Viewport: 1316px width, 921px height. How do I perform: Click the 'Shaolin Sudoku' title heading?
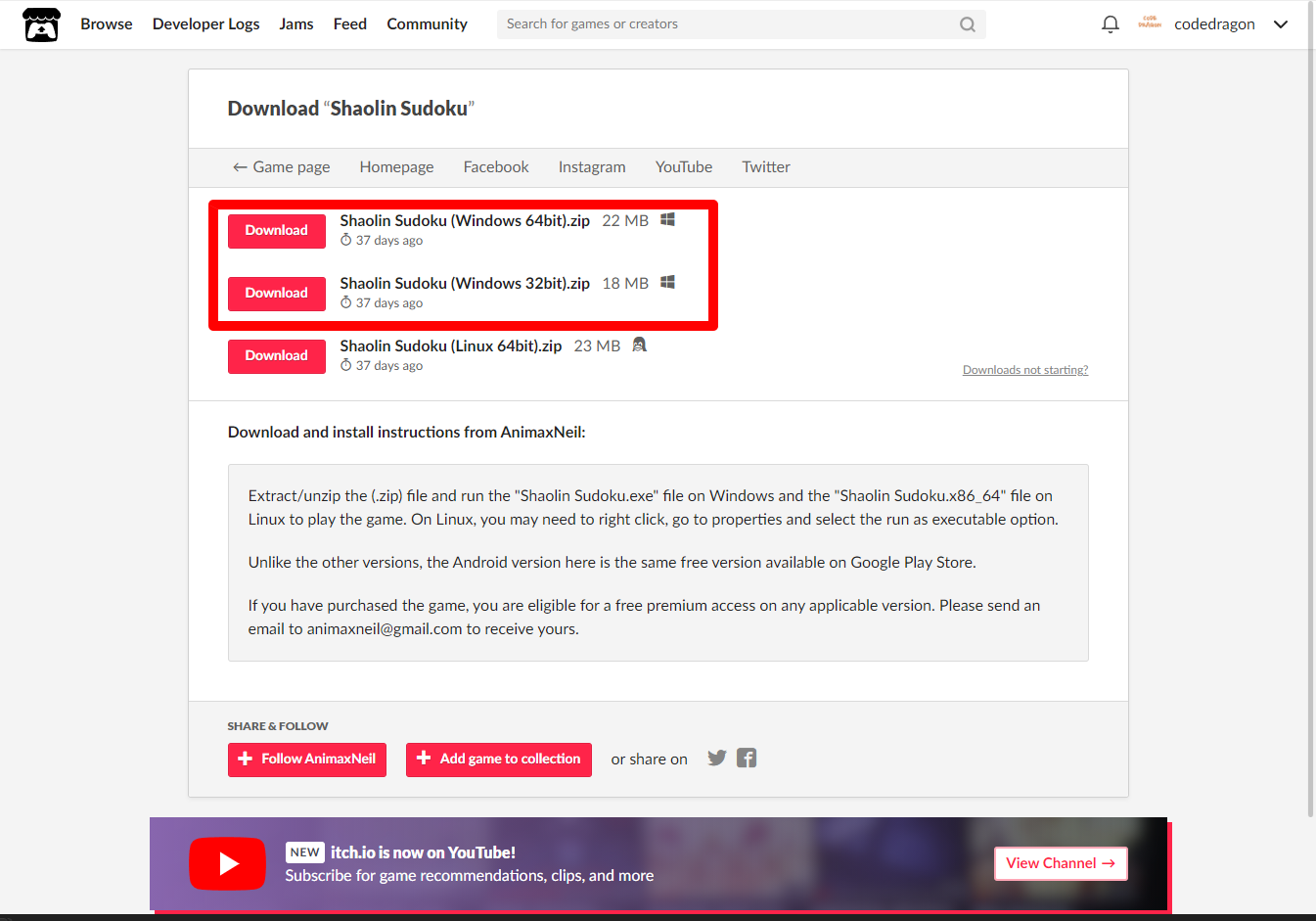(351, 109)
